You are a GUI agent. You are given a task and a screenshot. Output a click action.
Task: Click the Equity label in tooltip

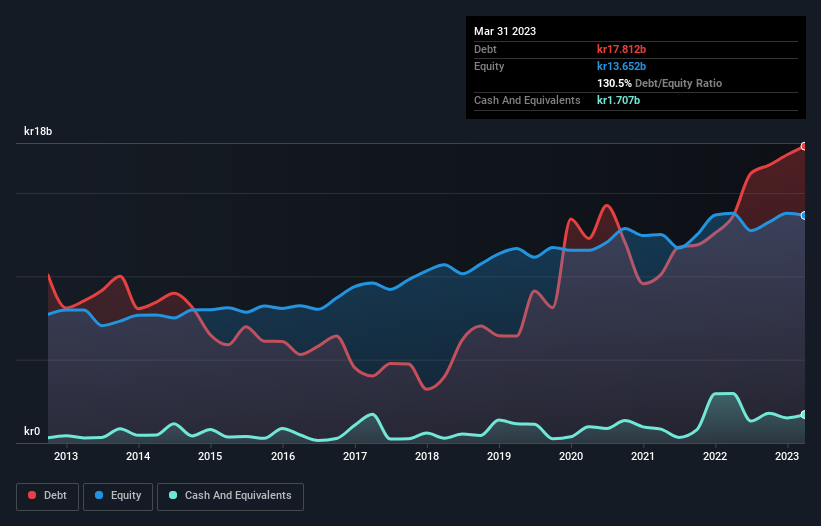point(489,66)
